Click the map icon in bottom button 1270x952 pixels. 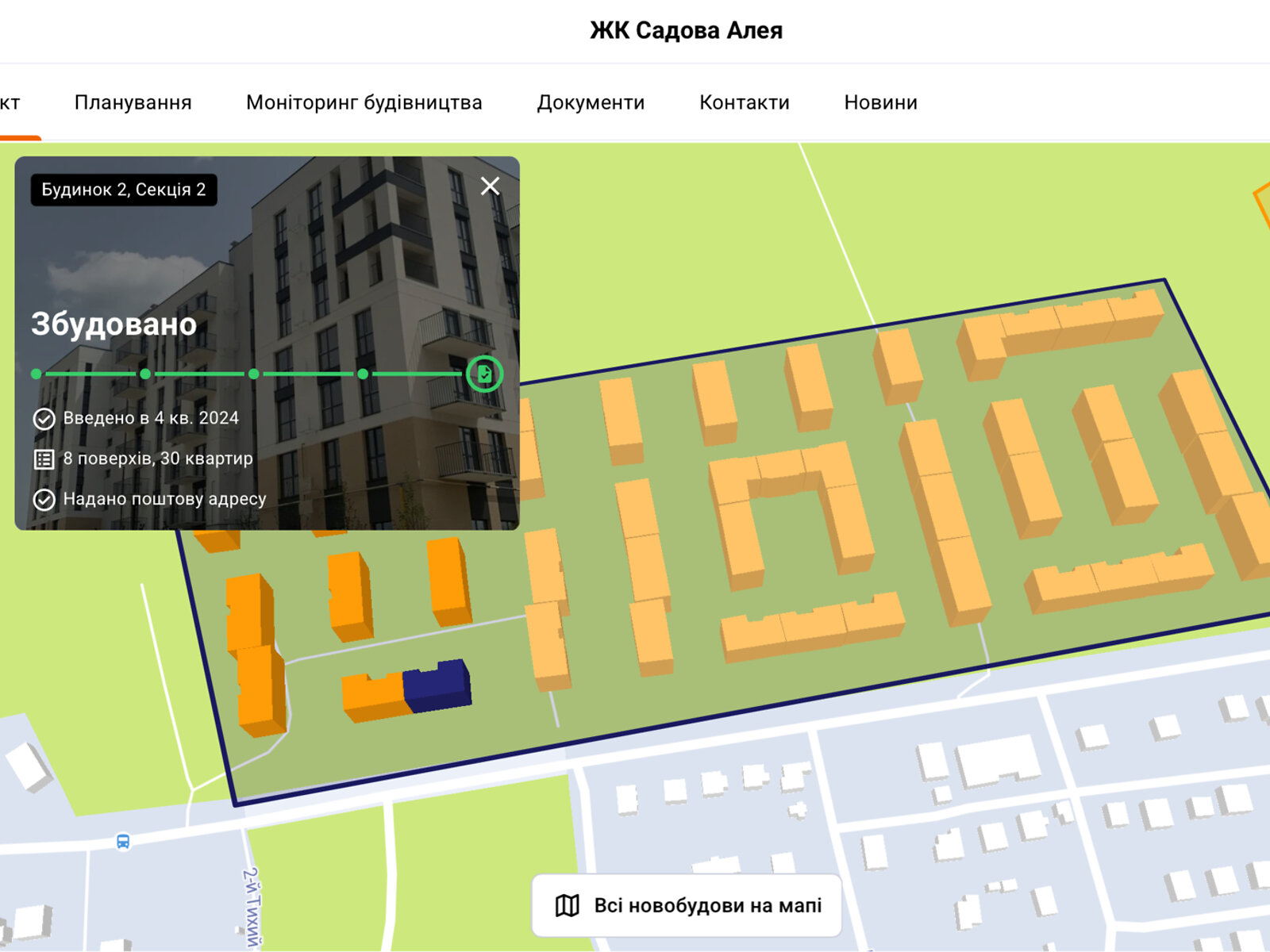click(x=567, y=905)
